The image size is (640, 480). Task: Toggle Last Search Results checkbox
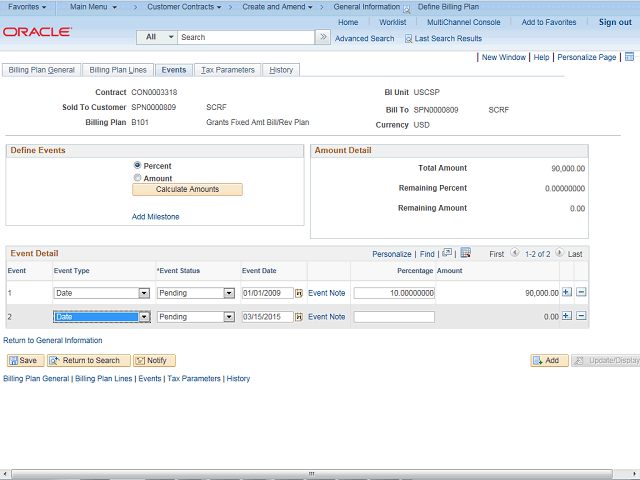(408, 38)
